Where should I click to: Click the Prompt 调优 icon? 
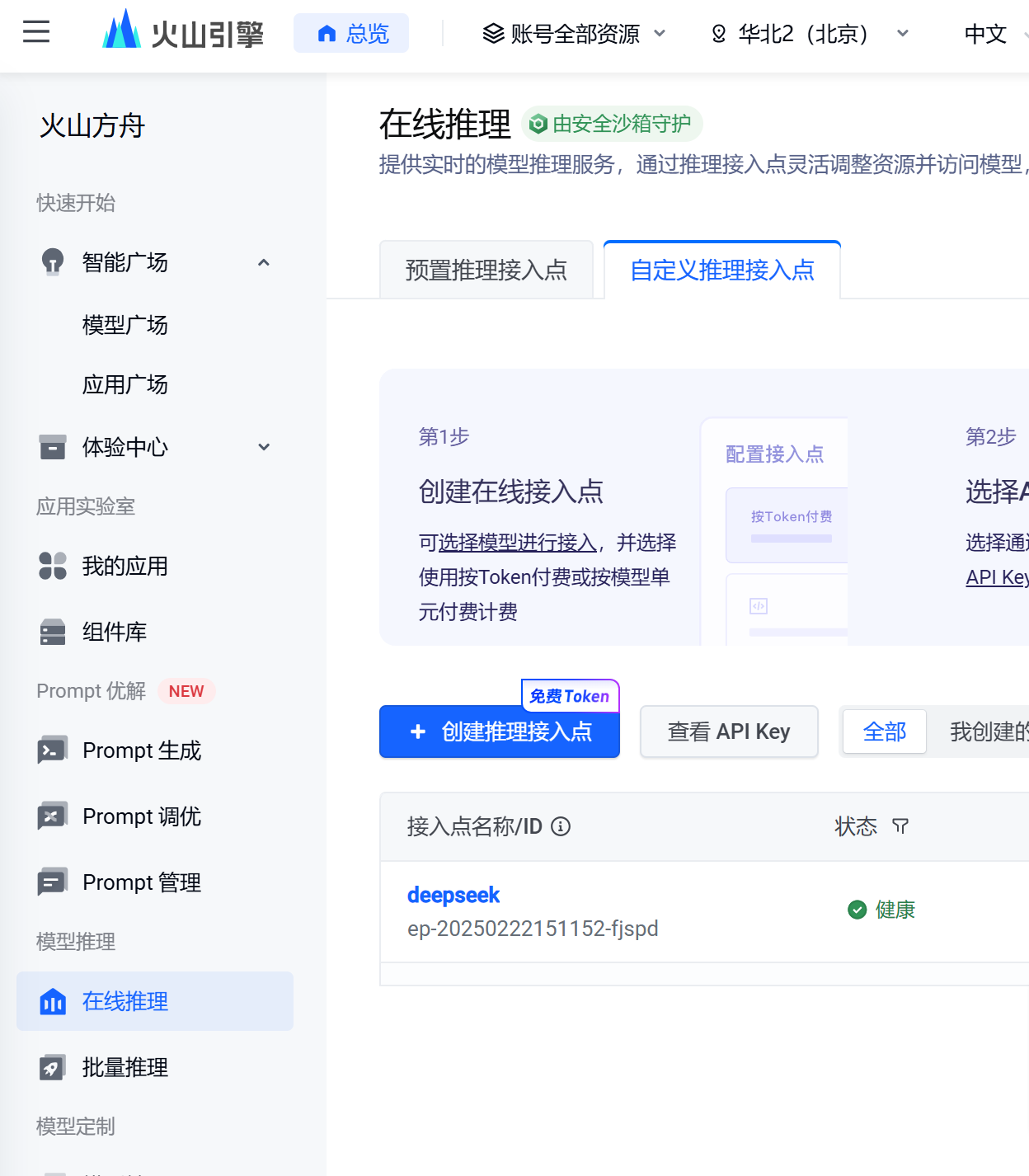click(53, 816)
